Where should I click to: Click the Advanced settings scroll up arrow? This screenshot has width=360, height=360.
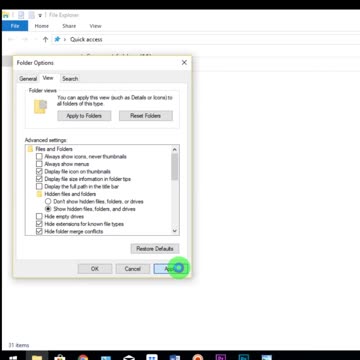tap(174, 149)
